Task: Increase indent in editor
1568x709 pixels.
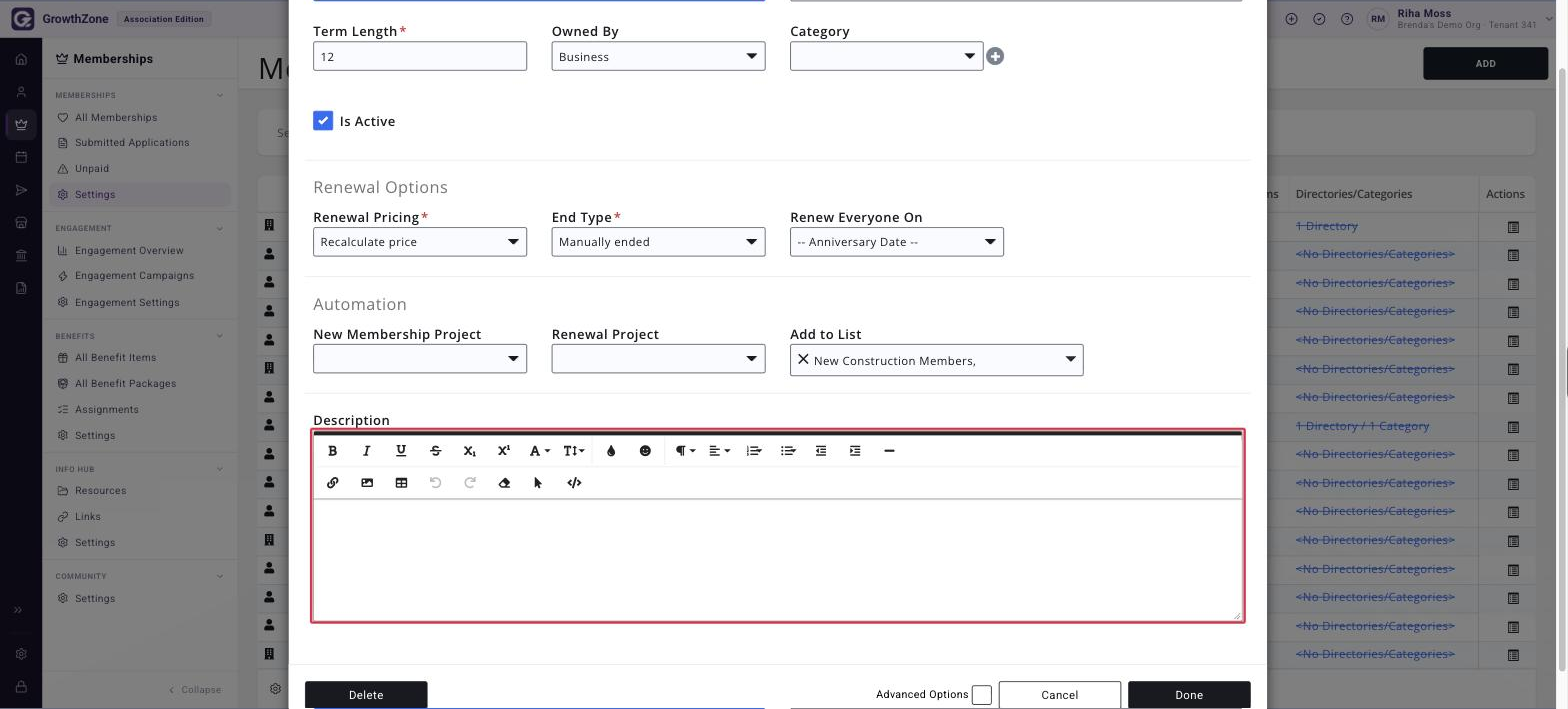Action: (855, 451)
